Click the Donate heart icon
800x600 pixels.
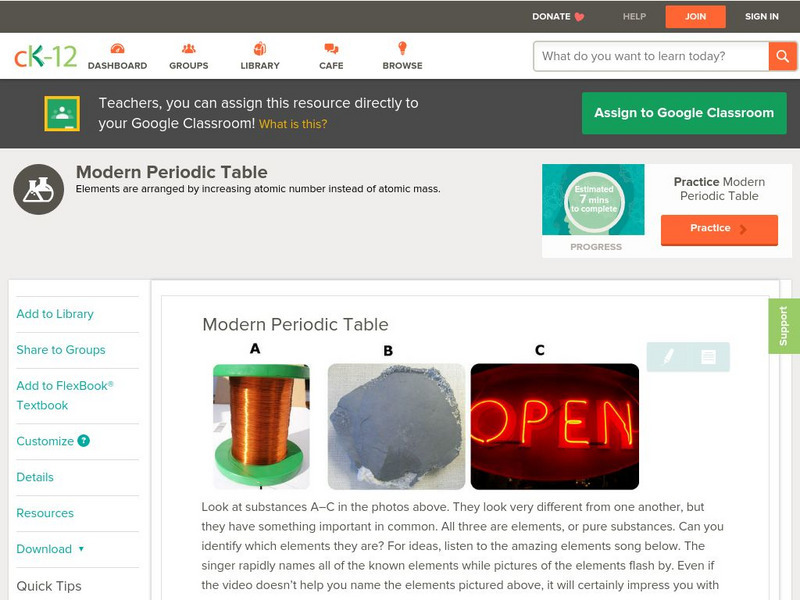click(579, 17)
